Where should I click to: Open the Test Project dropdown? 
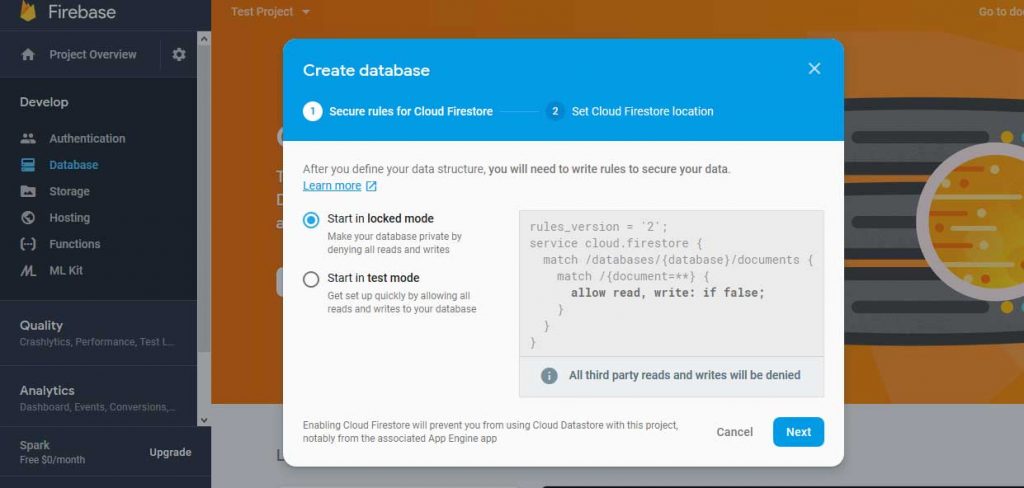(270, 12)
